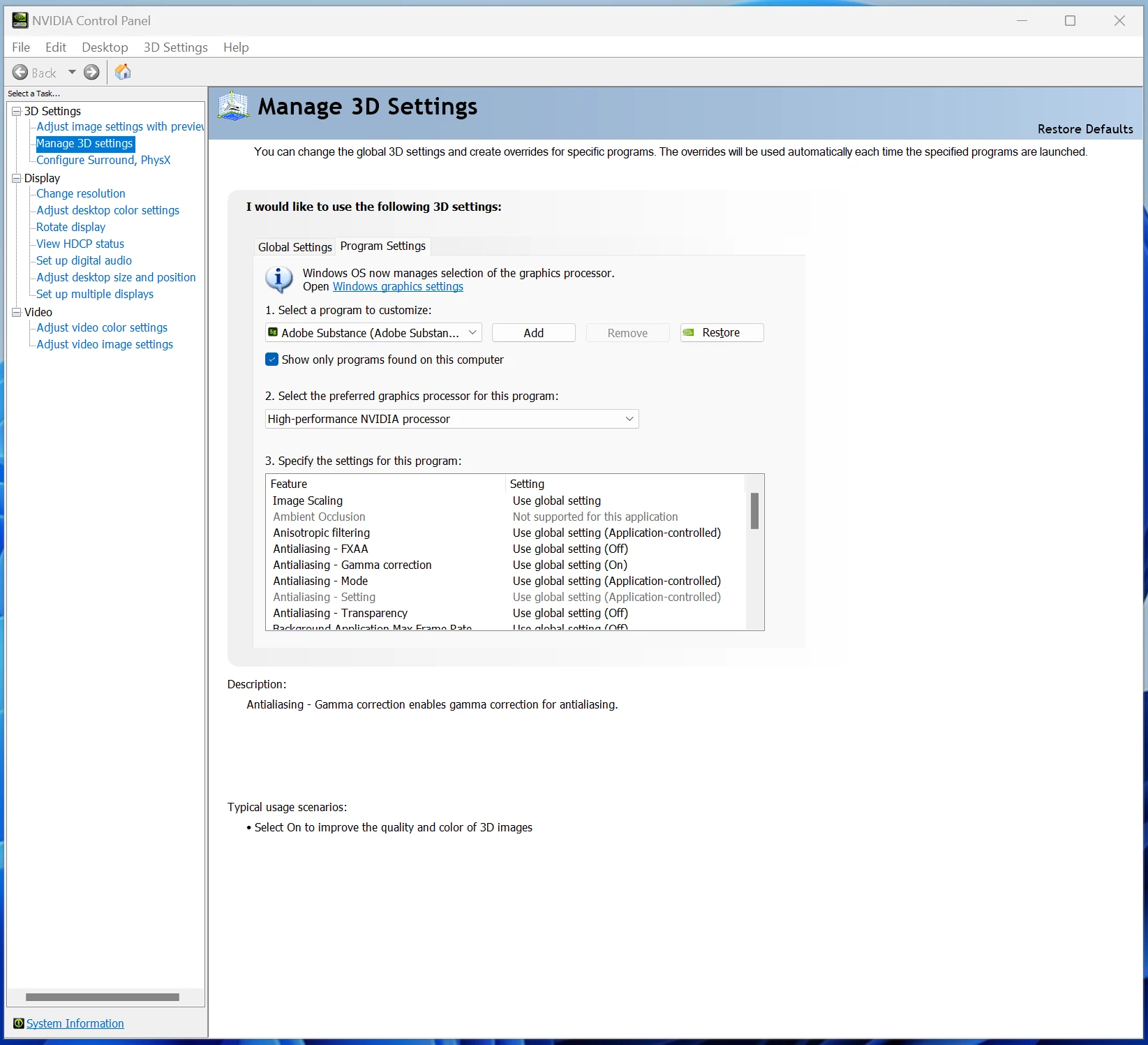The image size is (1148, 1045).
Task: Open the Help menu
Action: (x=236, y=47)
